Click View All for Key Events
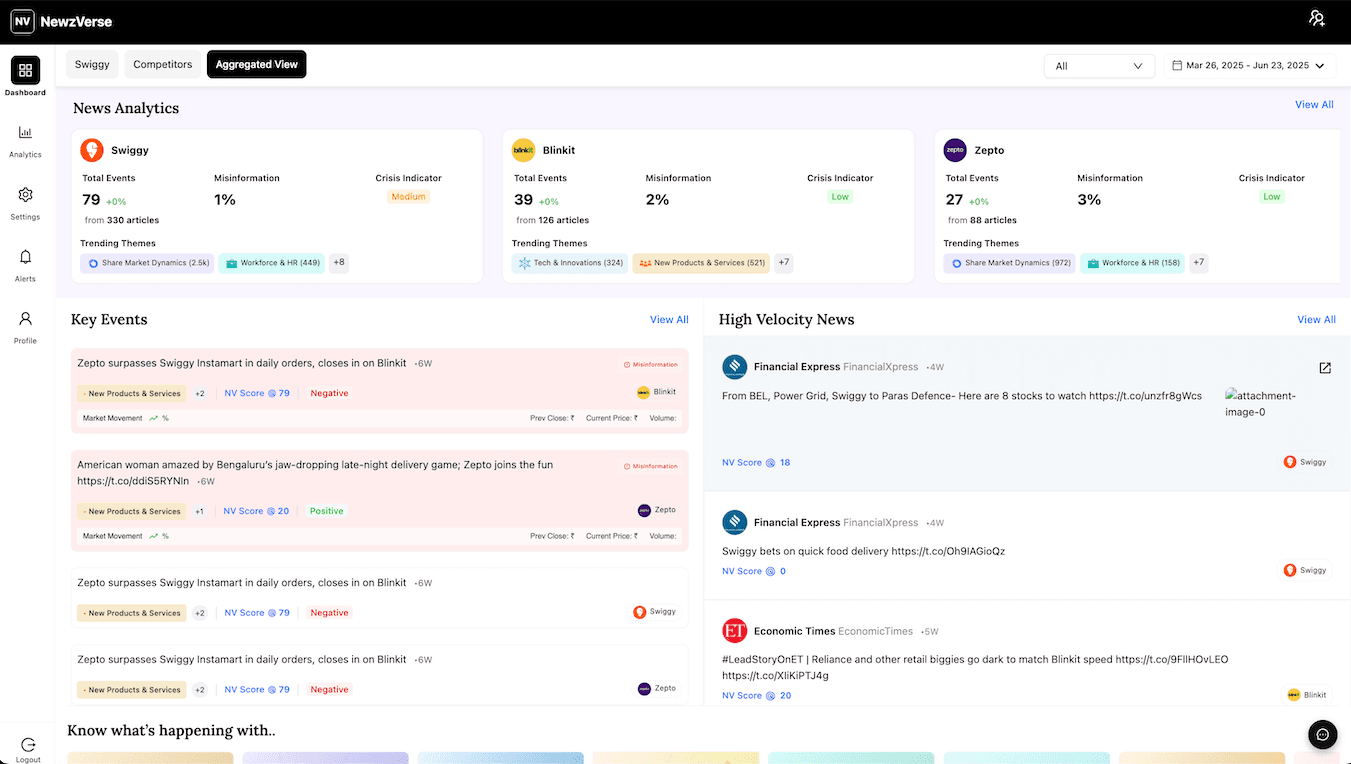1351x764 pixels. click(x=669, y=320)
